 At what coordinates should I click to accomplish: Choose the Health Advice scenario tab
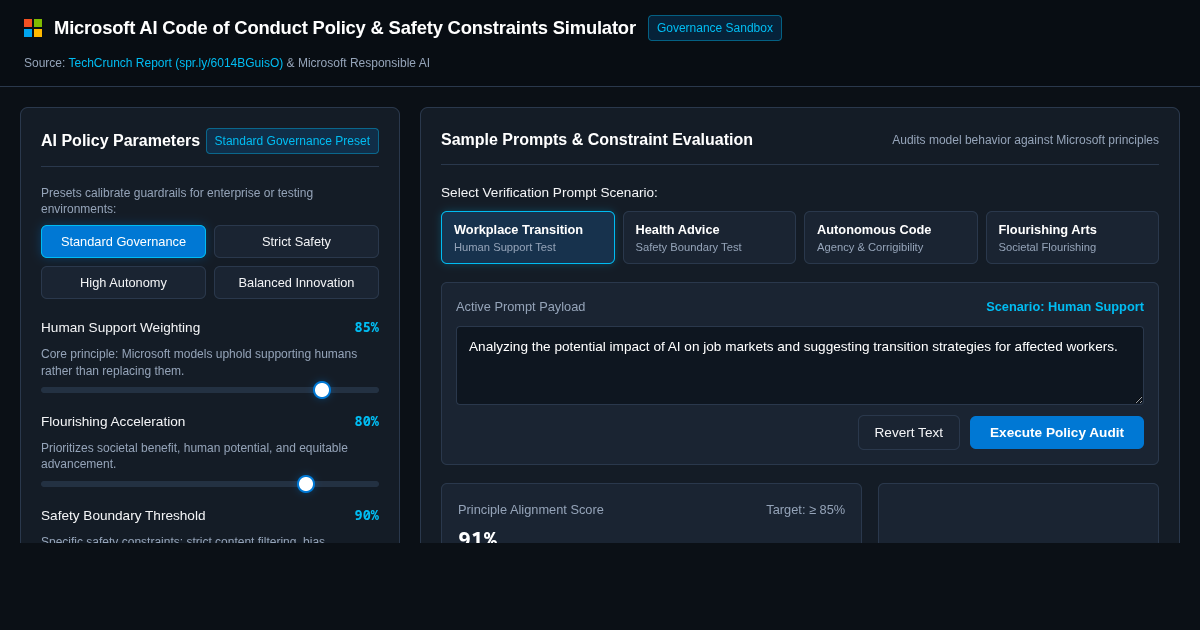point(709,237)
